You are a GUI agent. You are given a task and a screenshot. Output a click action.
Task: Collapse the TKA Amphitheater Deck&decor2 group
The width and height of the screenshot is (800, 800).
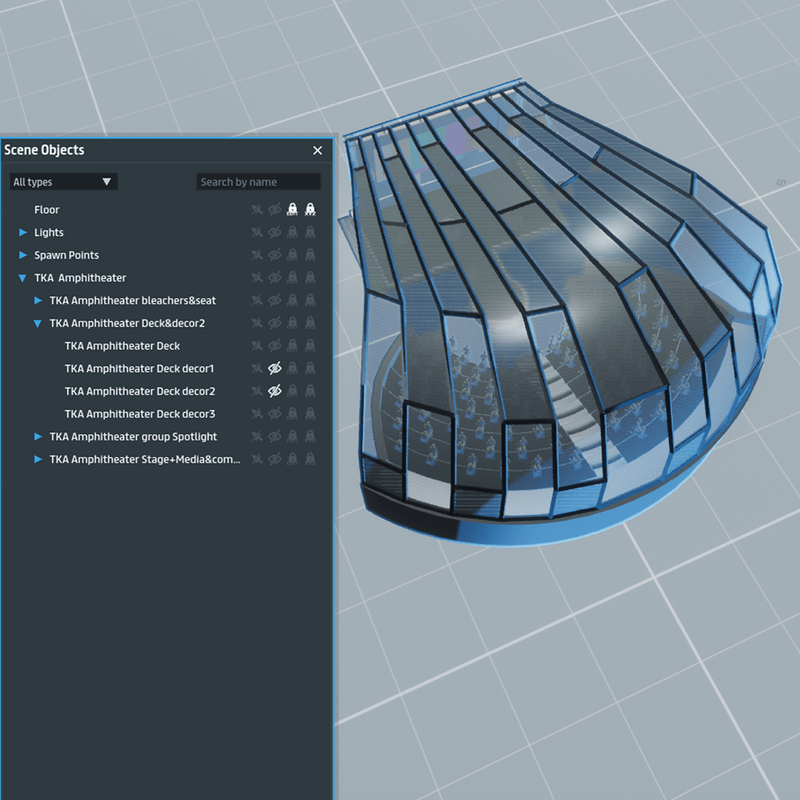38,324
